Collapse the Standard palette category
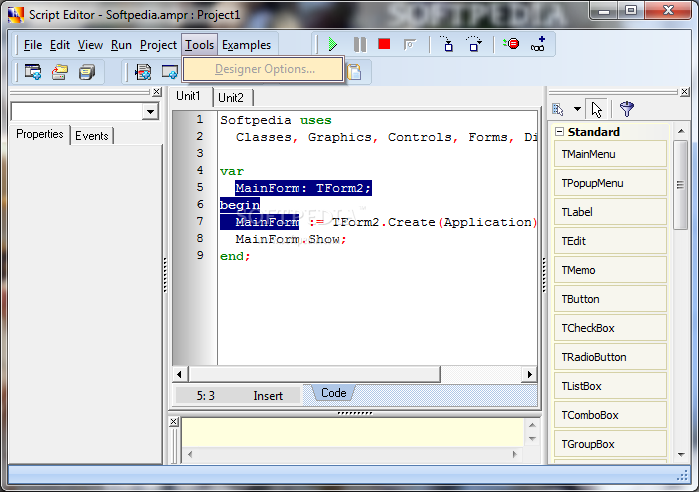Viewport: 699px width, 492px height. pyautogui.click(x=559, y=131)
